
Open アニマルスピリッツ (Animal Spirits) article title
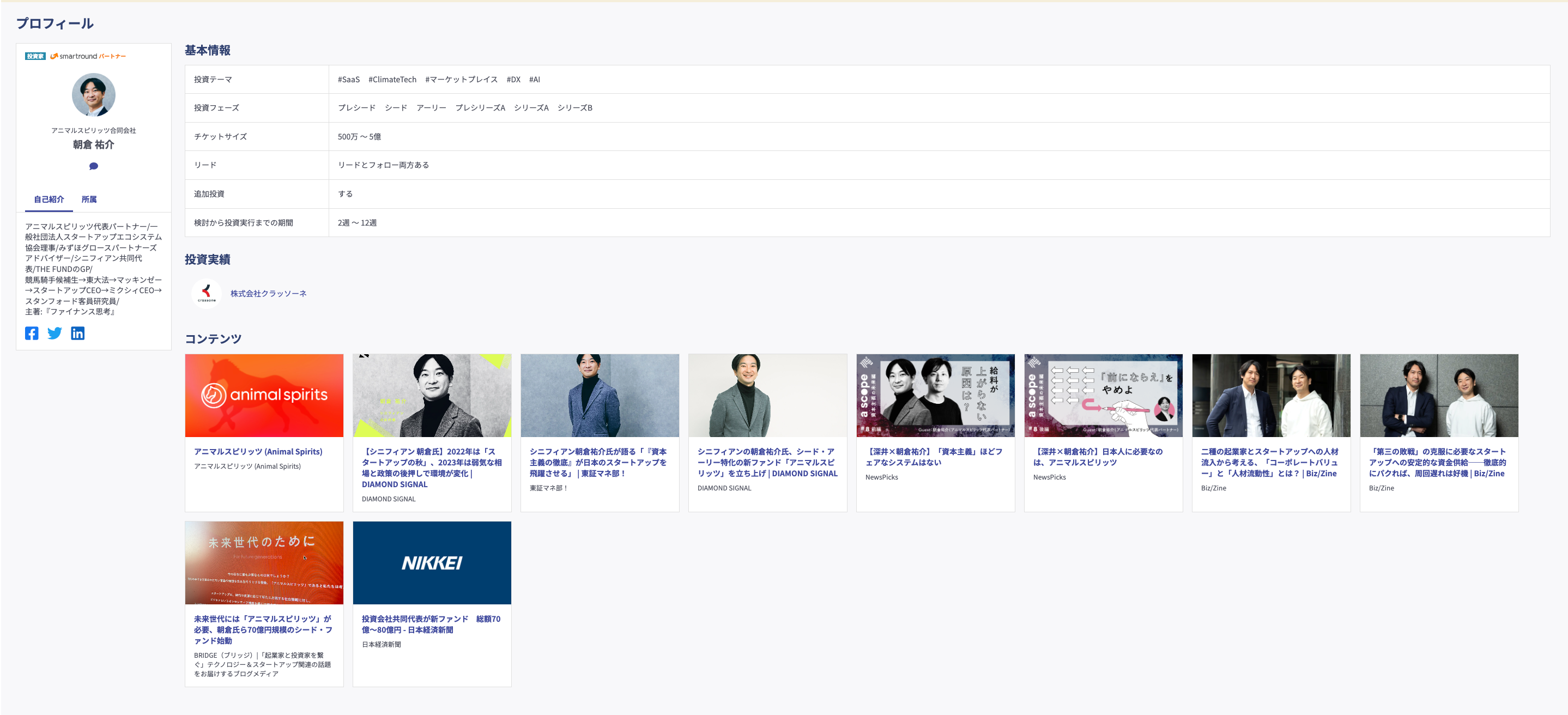tap(258, 452)
